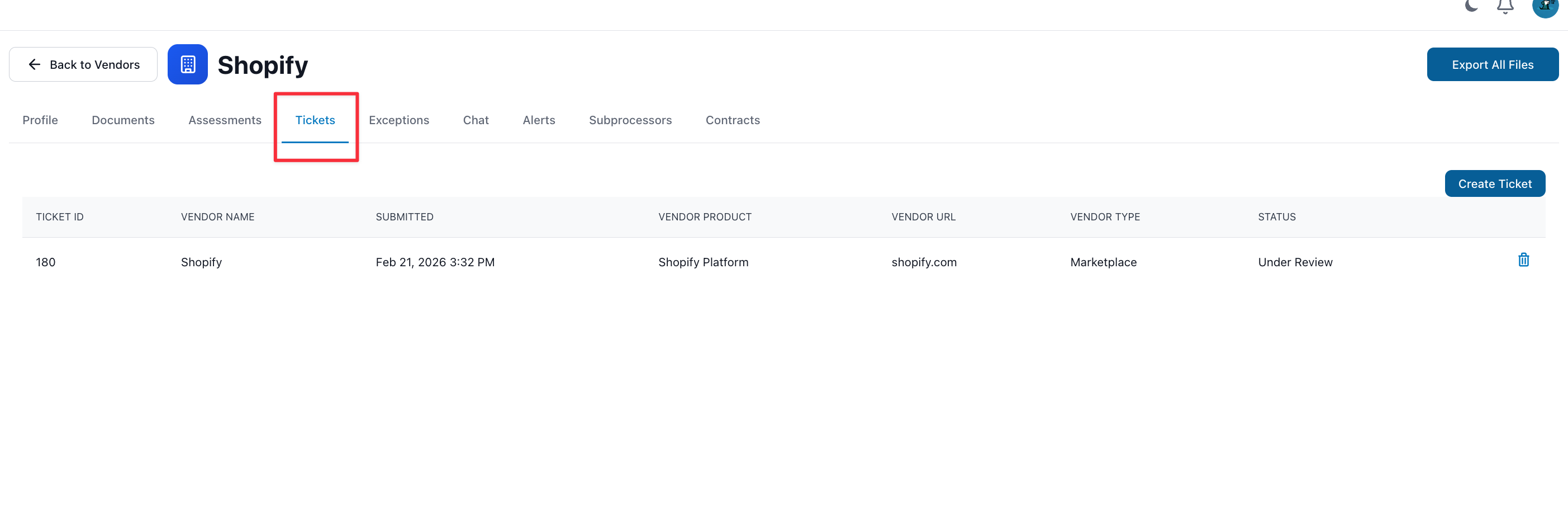
Task: Open user avatar menu
Action: pyautogui.click(x=1545, y=7)
